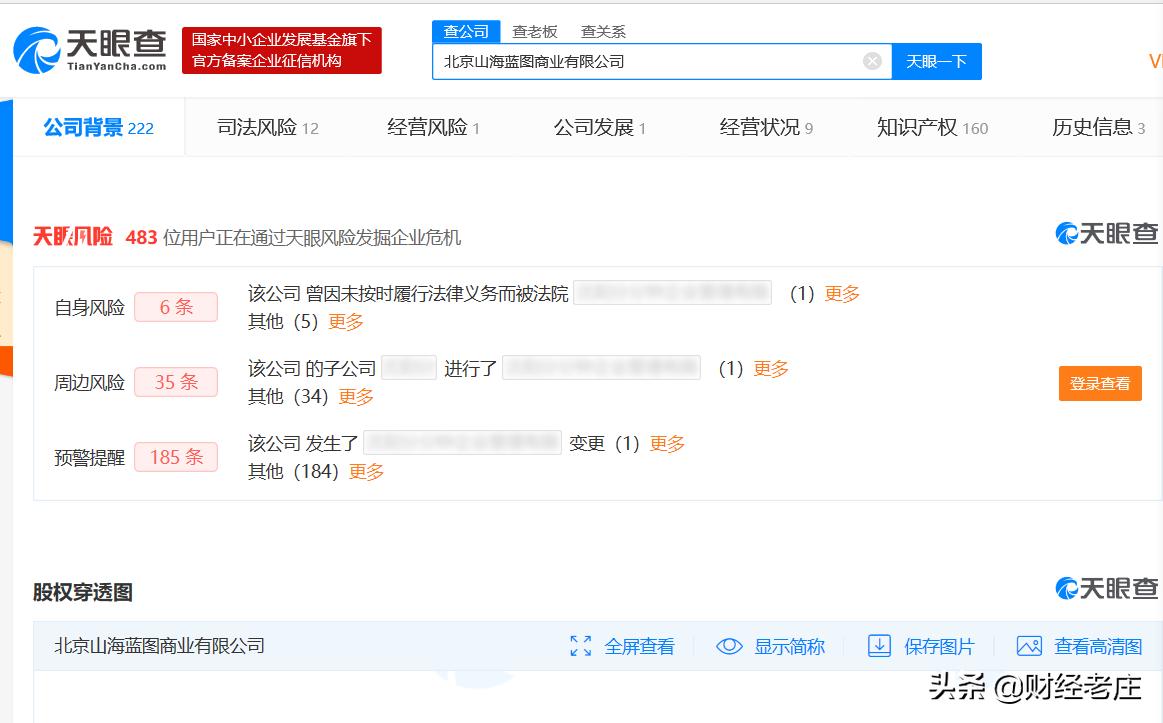Switch to the 查关系 search tab
The image size is (1163, 723).
pos(604,31)
